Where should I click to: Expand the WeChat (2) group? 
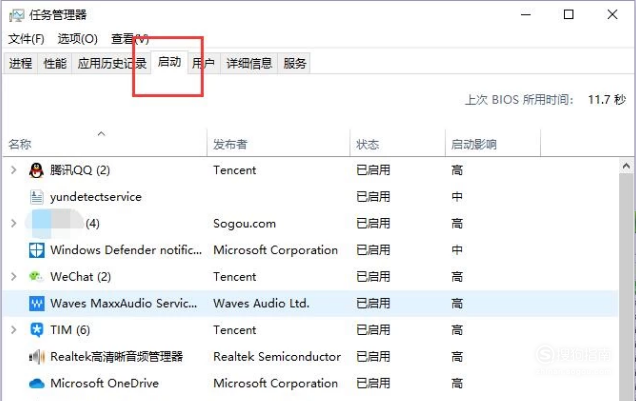point(14,277)
